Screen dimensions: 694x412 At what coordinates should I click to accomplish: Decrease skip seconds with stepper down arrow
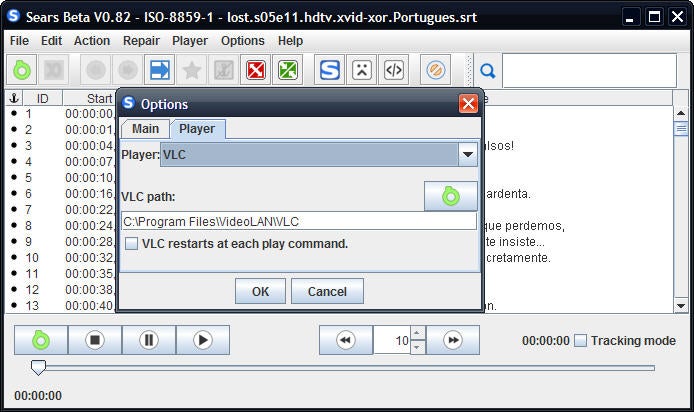pos(416,347)
